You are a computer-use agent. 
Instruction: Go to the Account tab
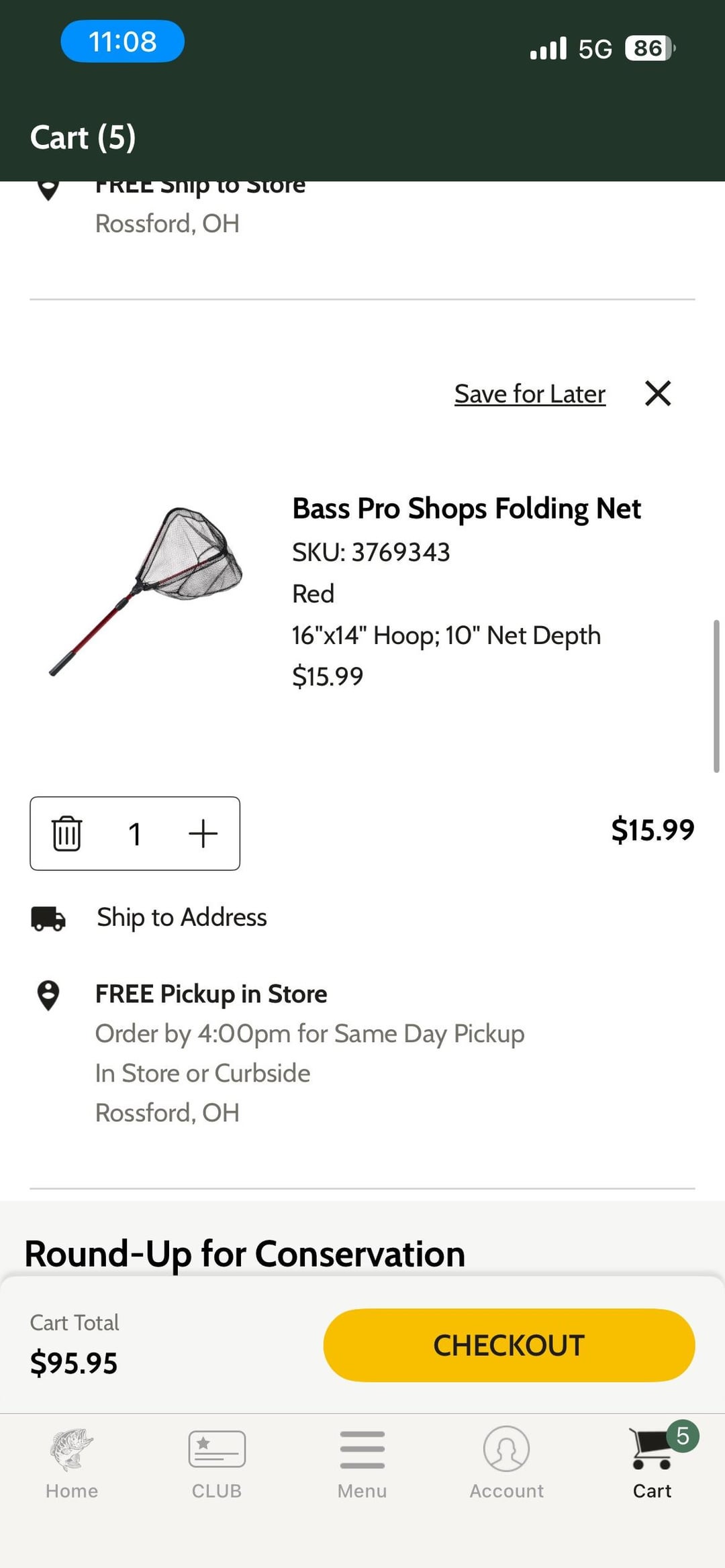tap(506, 1463)
